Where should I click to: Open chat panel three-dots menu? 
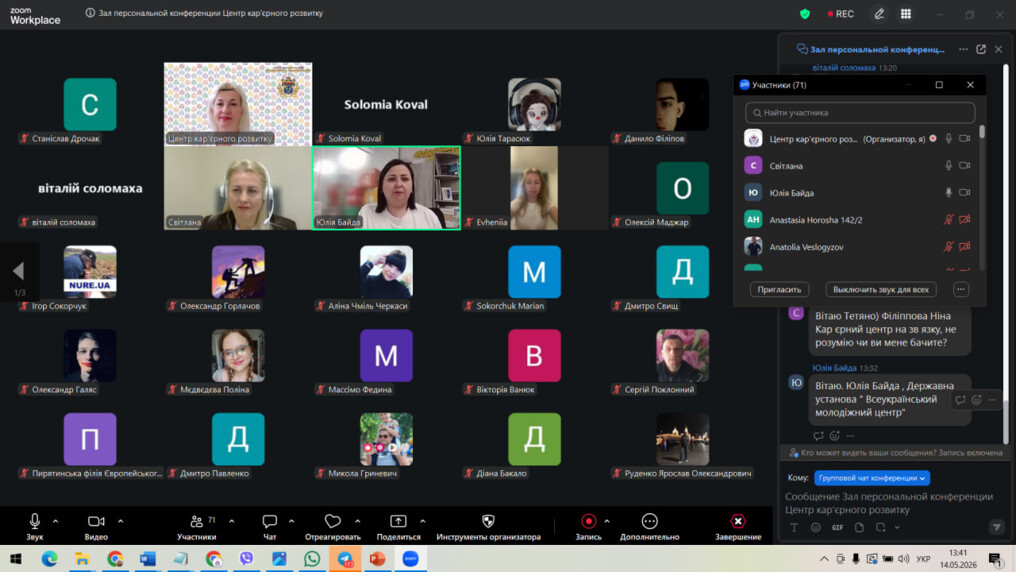(964, 49)
